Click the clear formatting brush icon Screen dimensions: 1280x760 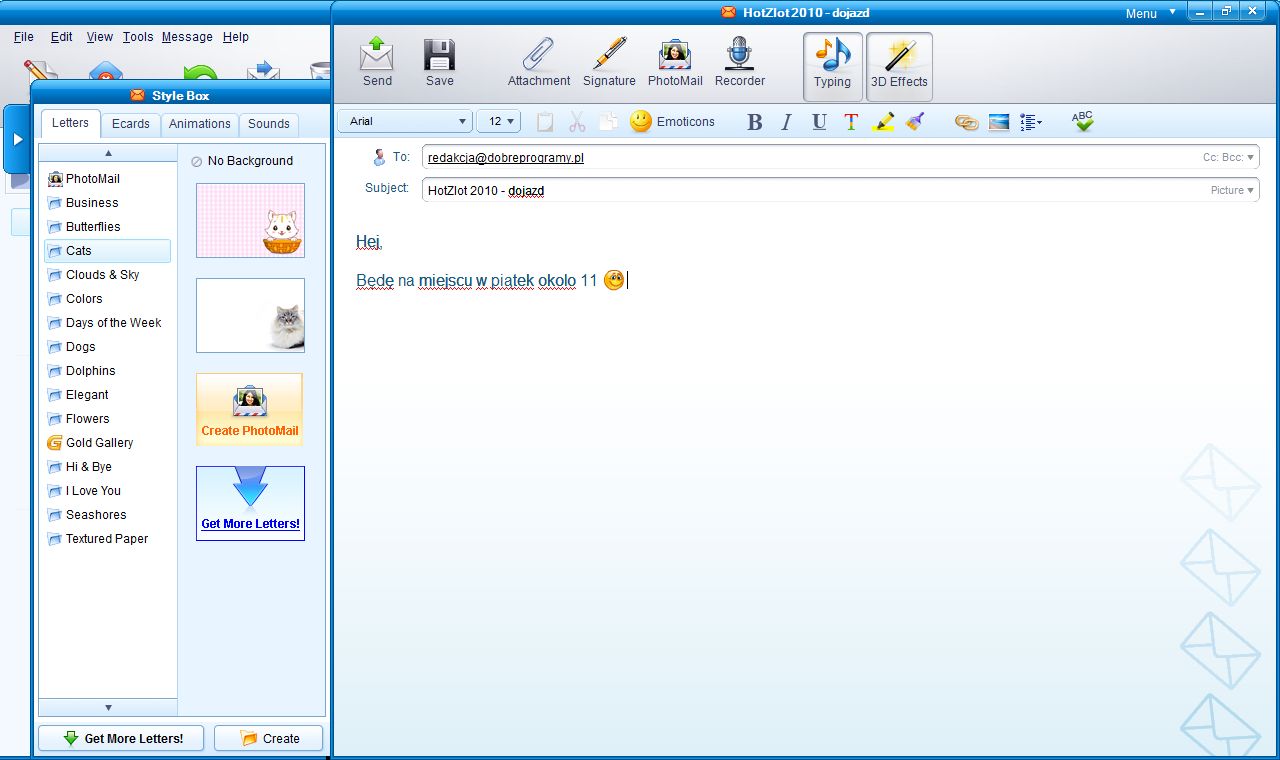click(915, 122)
